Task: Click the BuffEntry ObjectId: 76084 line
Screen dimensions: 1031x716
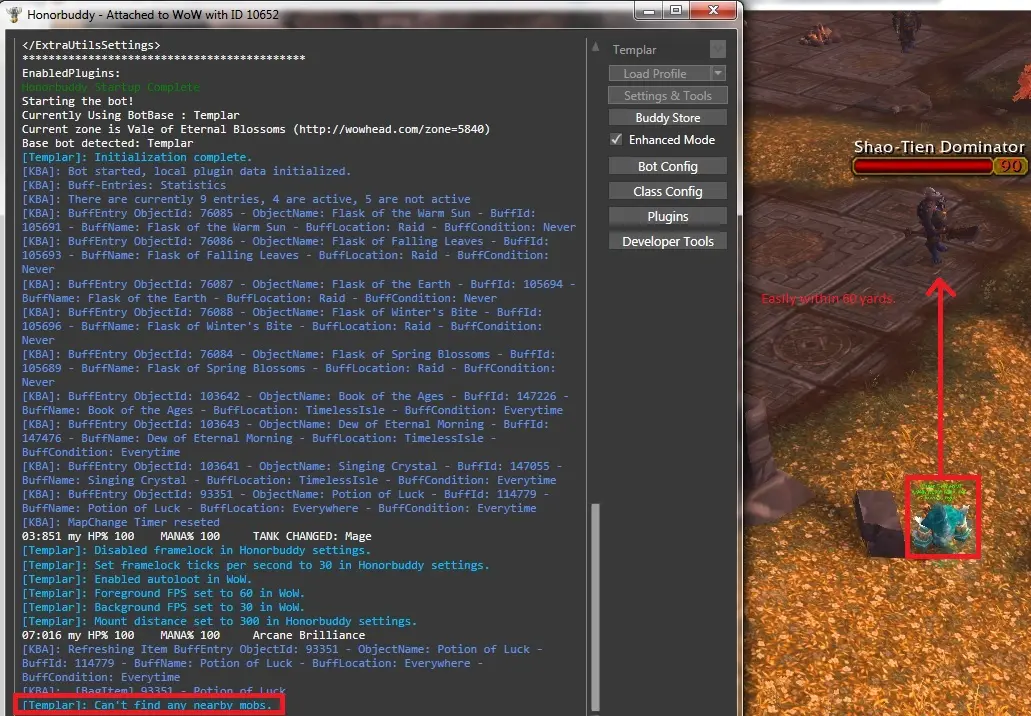Action: pos(289,368)
